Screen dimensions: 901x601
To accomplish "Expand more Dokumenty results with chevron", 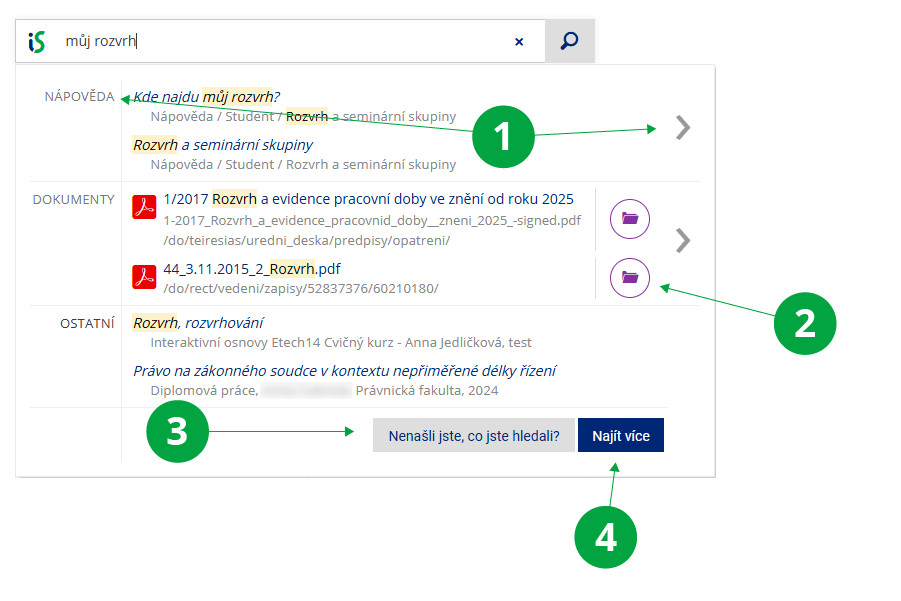I will [x=683, y=240].
